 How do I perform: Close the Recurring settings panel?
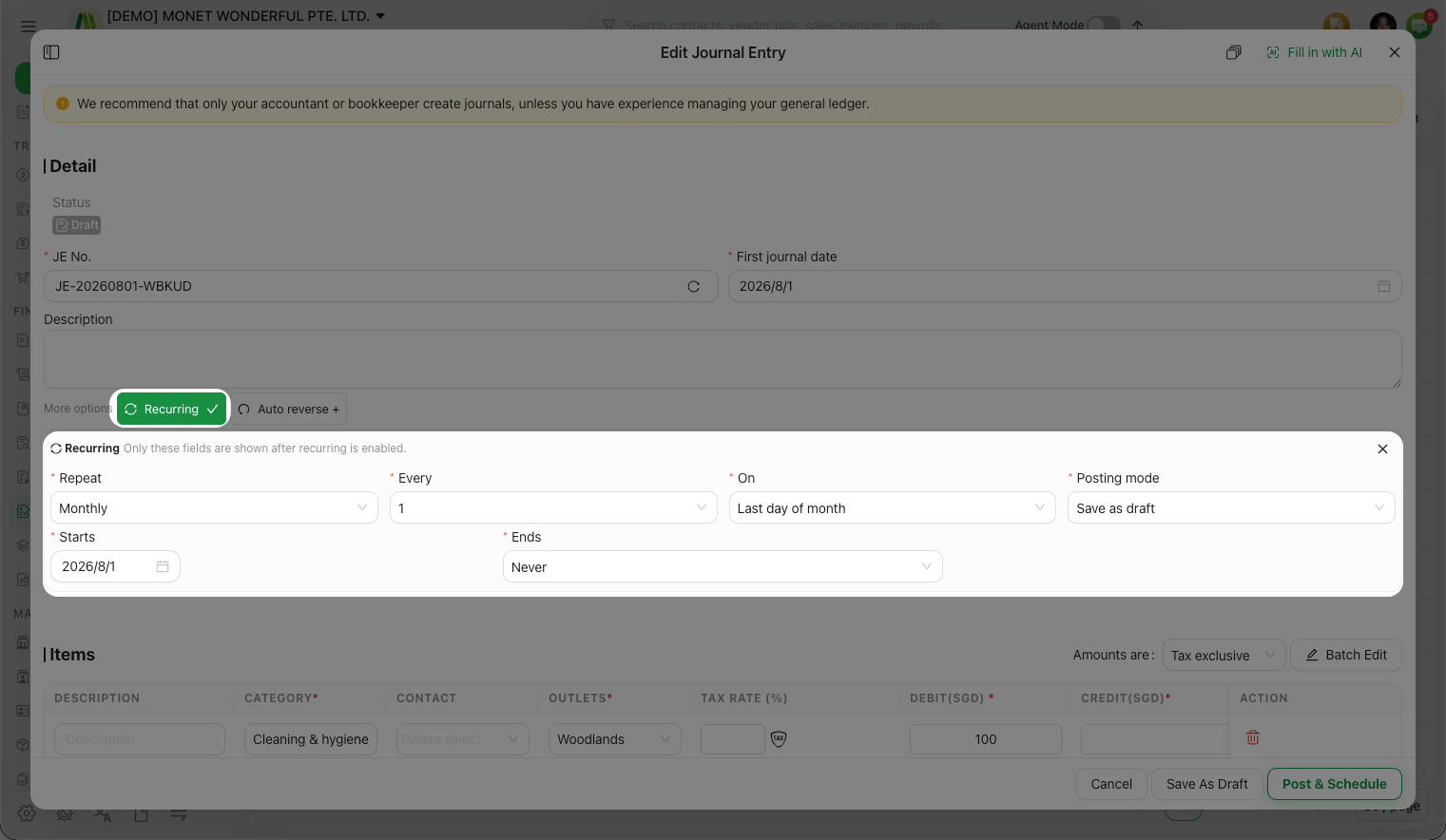tap(1382, 449)
